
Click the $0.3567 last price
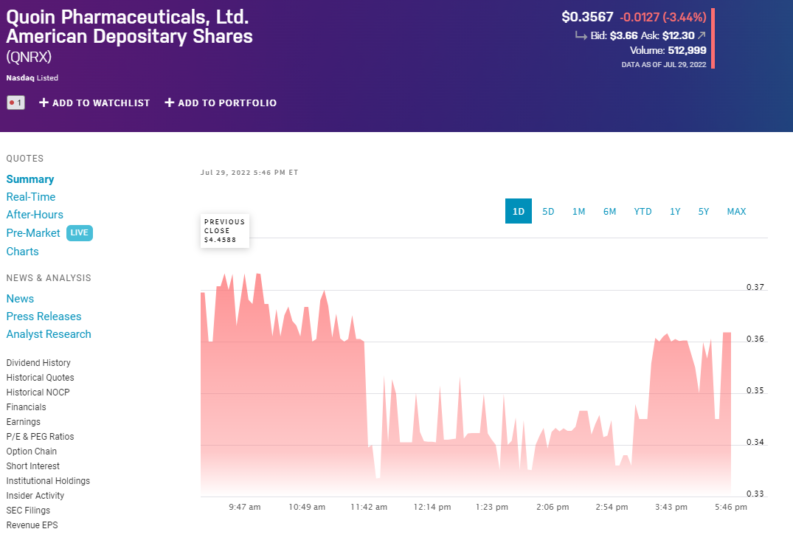tap(587, 17)
